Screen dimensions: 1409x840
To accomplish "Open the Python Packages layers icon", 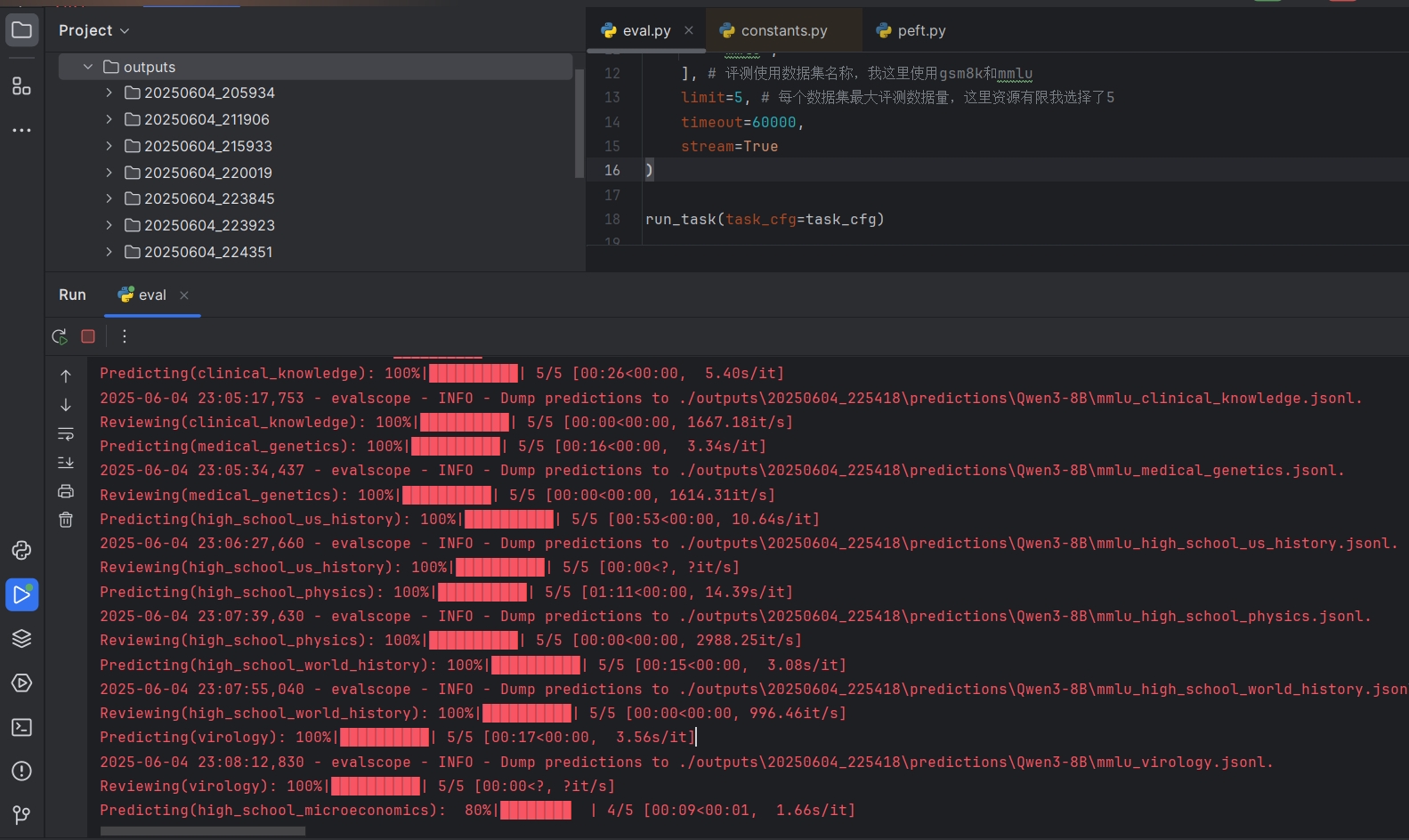I will click(x=21, y=639).
